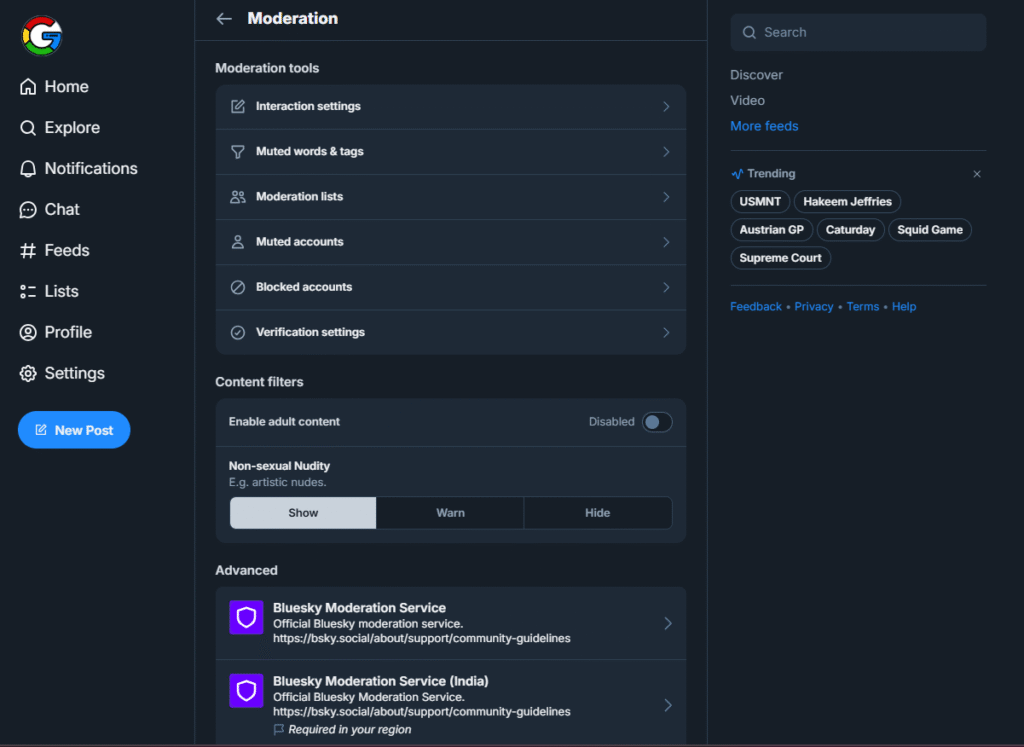The width and height of the screenshot is (1024, 747).
Task: Click the search magnifier icon
Action: tap(749, 33)
